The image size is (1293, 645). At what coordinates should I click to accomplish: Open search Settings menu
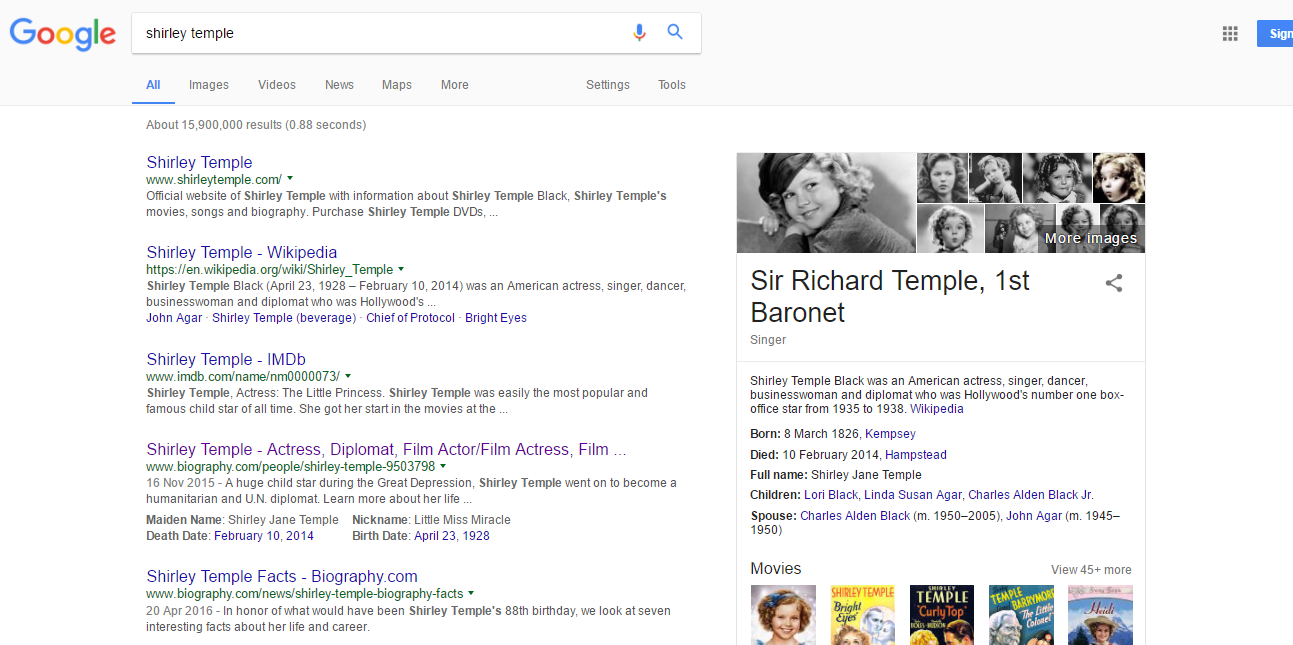(608, 85)
